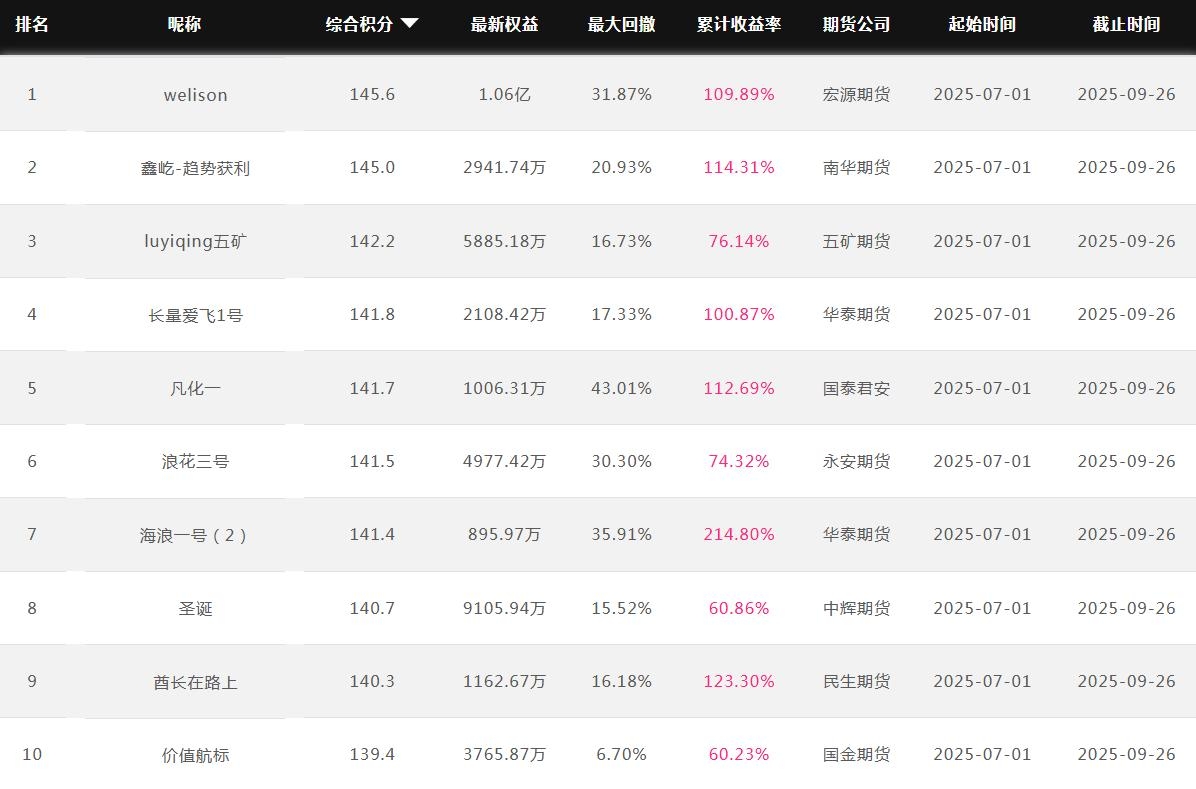Sort table by 最新权益 column header
Image resolution: width=1196 pixels, height=789 pixels.
point(504,24)
